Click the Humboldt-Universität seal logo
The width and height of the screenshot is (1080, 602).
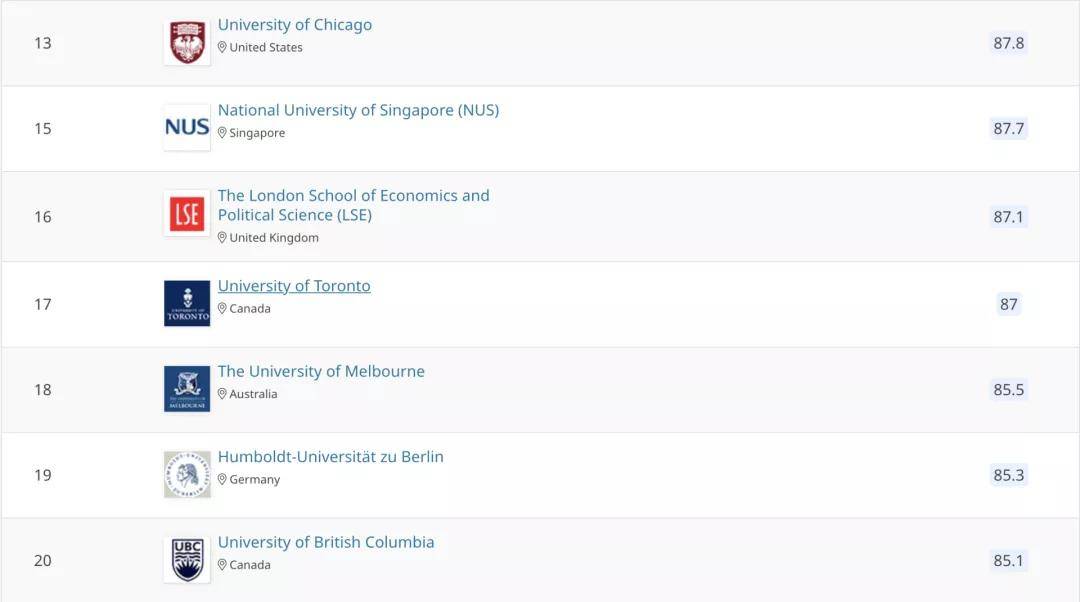187,475
